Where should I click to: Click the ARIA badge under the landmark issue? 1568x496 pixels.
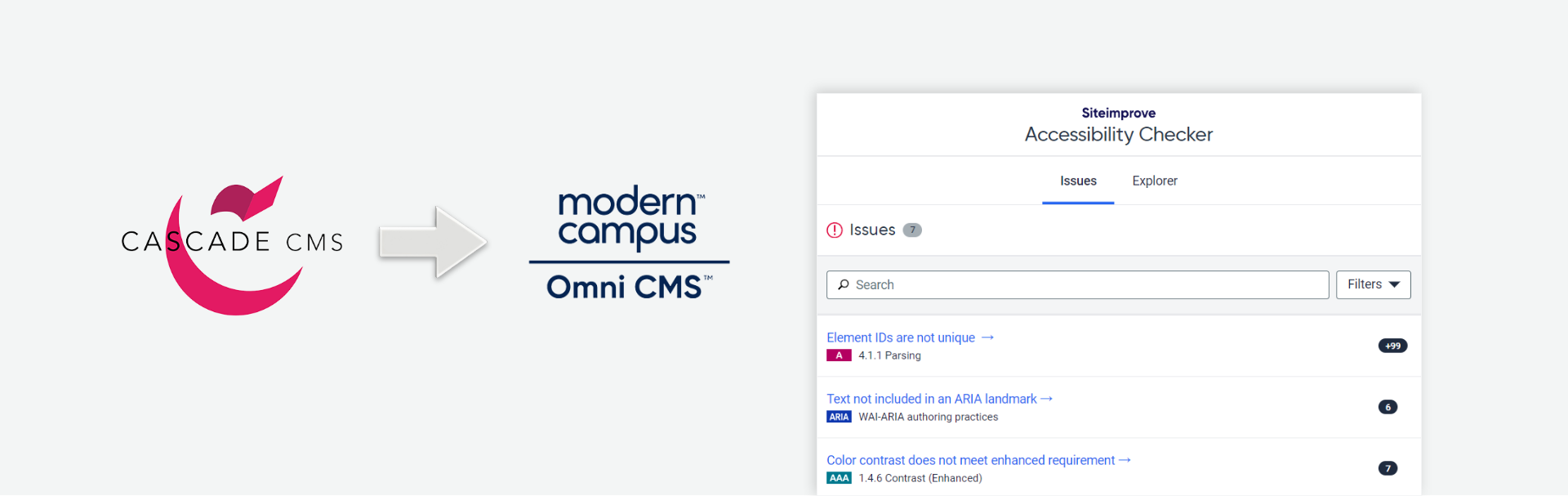pyautogui.click(x=839, y=417)
